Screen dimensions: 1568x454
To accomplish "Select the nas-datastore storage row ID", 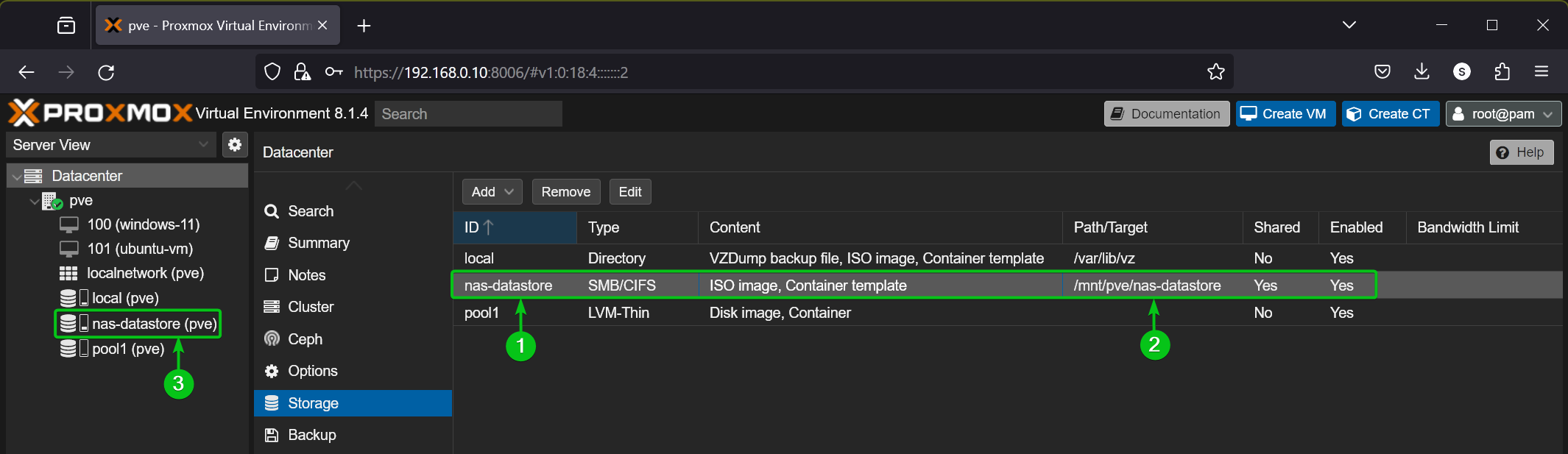I will [x=508, y=285].
